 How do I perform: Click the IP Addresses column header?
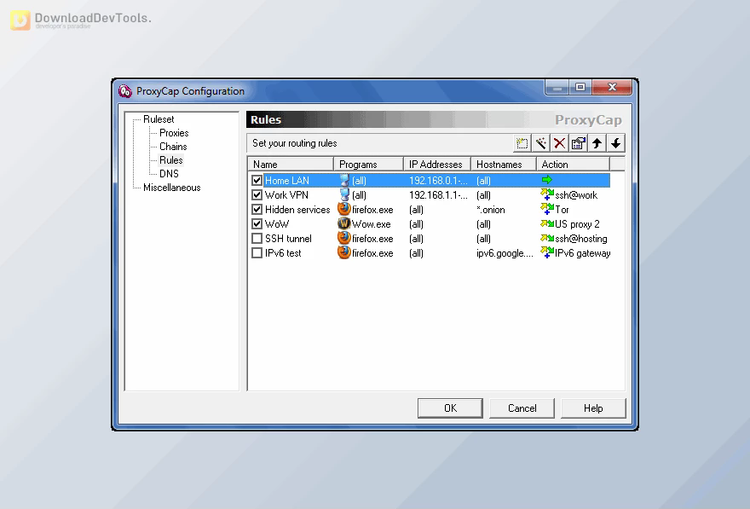pyautogui.click(x=437, y=164)
